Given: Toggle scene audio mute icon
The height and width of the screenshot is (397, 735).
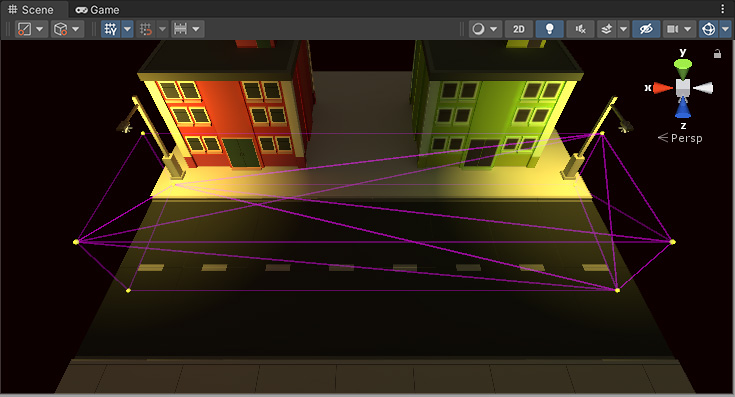Looking at the screenshot, I should (581, 29).
